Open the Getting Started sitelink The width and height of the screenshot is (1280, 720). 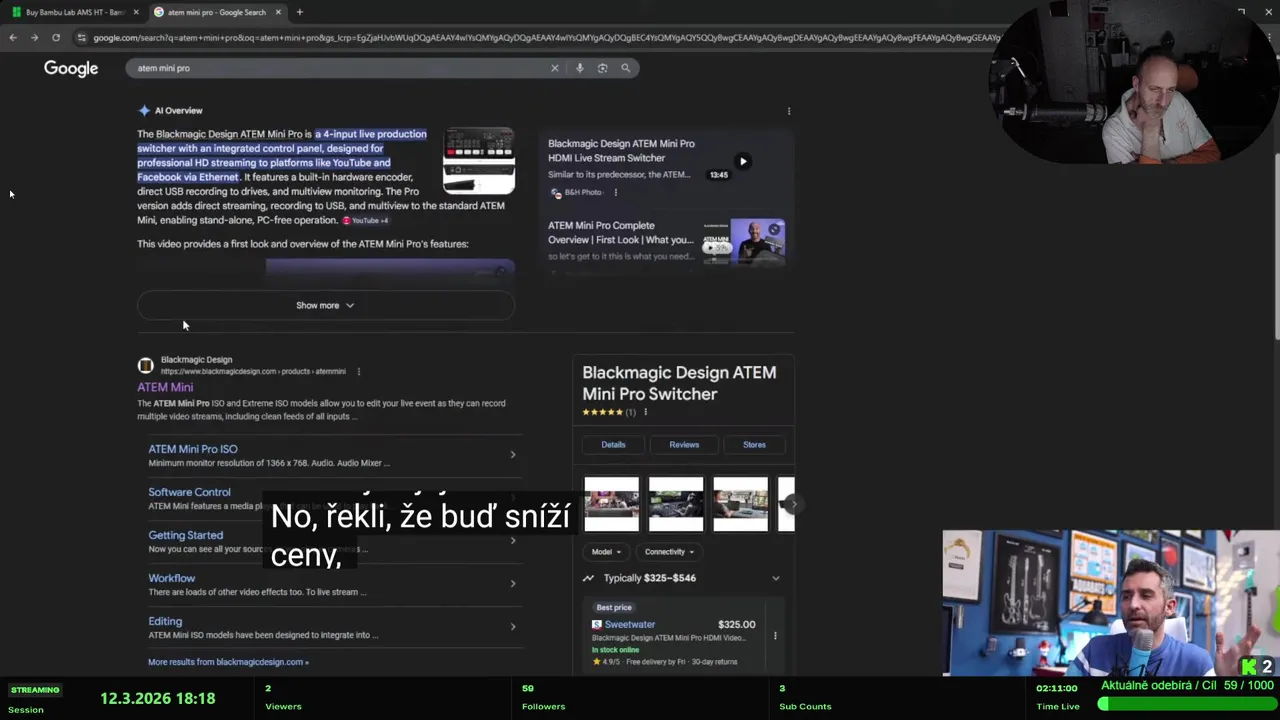pyautogui.click(x=185, y=535)
